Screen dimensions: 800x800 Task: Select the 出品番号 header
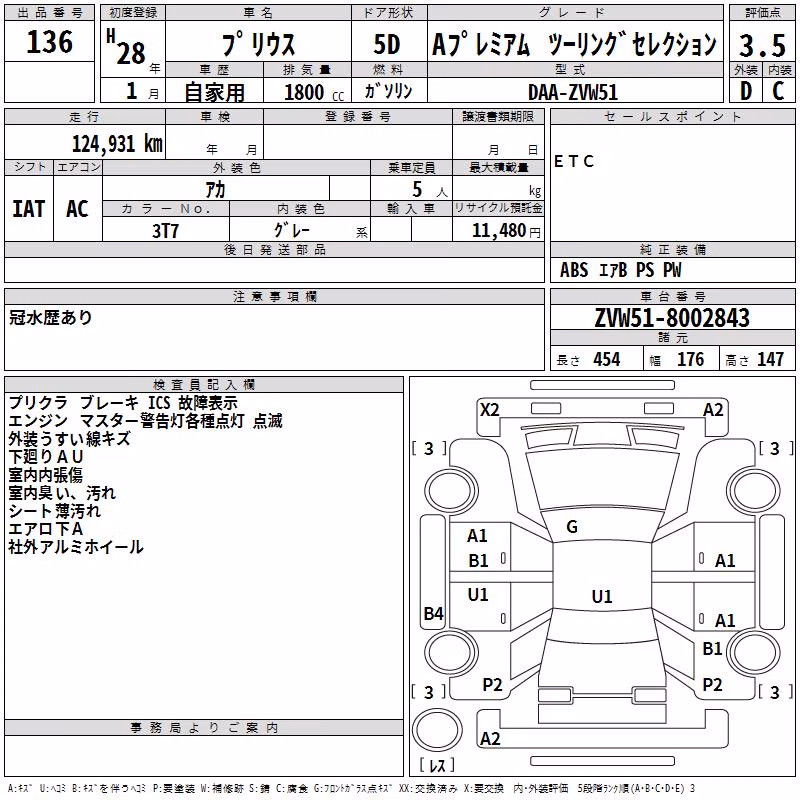click(x=49, y=13)
